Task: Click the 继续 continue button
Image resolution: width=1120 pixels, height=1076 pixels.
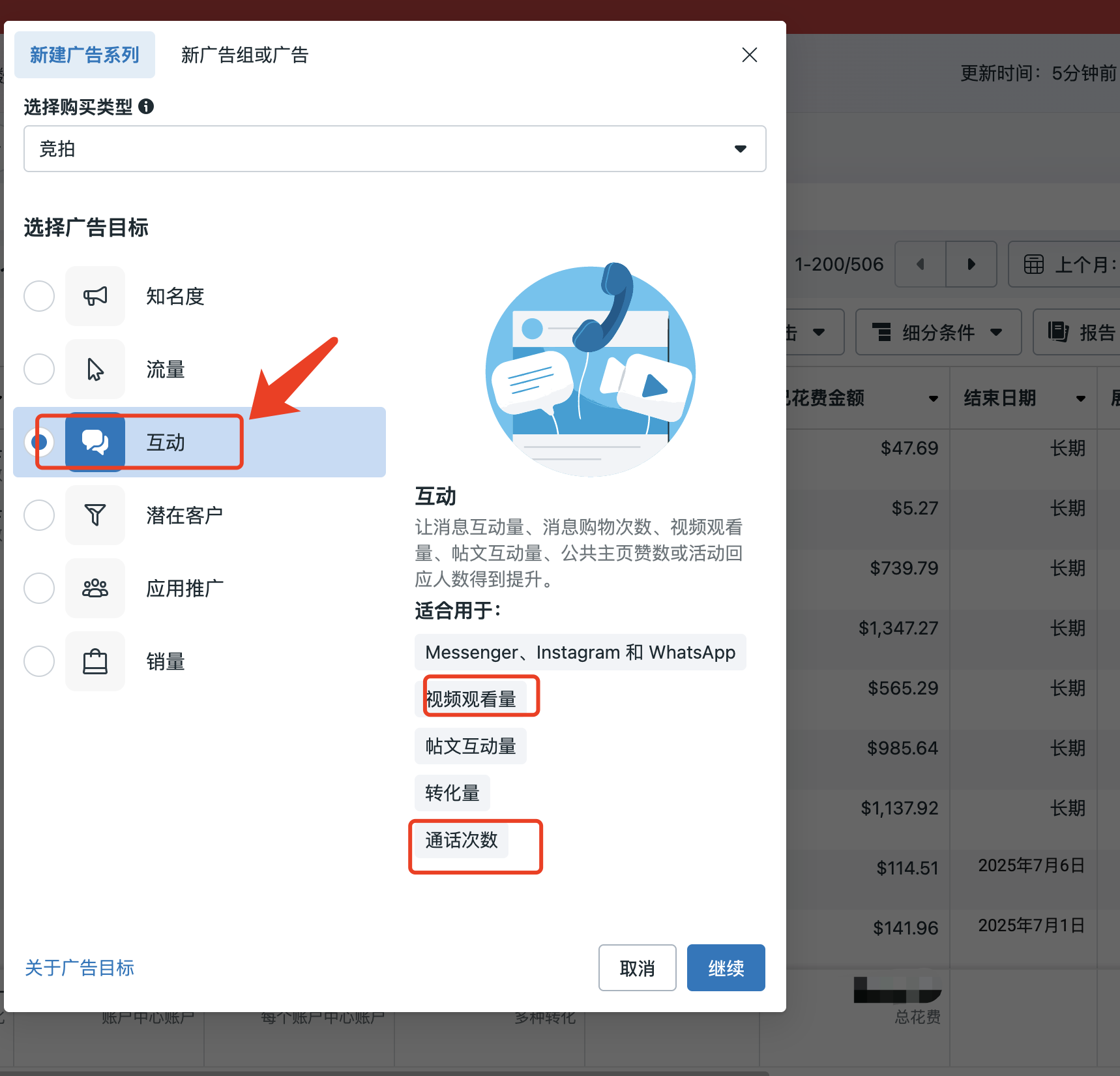Action: tap(726, 968)
